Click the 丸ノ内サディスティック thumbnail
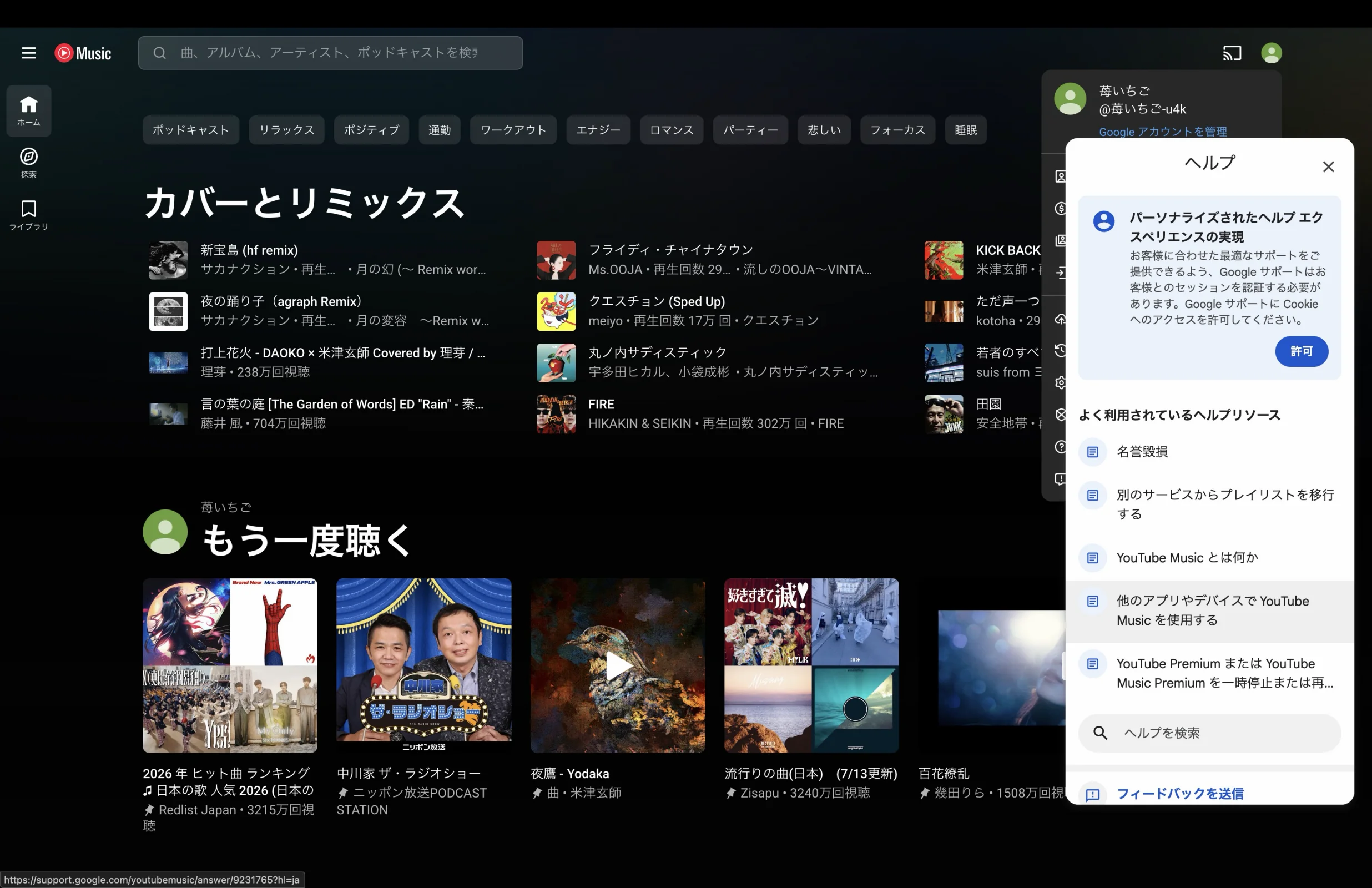This screenshot has width=1372, height=888. tap(556, 363)
